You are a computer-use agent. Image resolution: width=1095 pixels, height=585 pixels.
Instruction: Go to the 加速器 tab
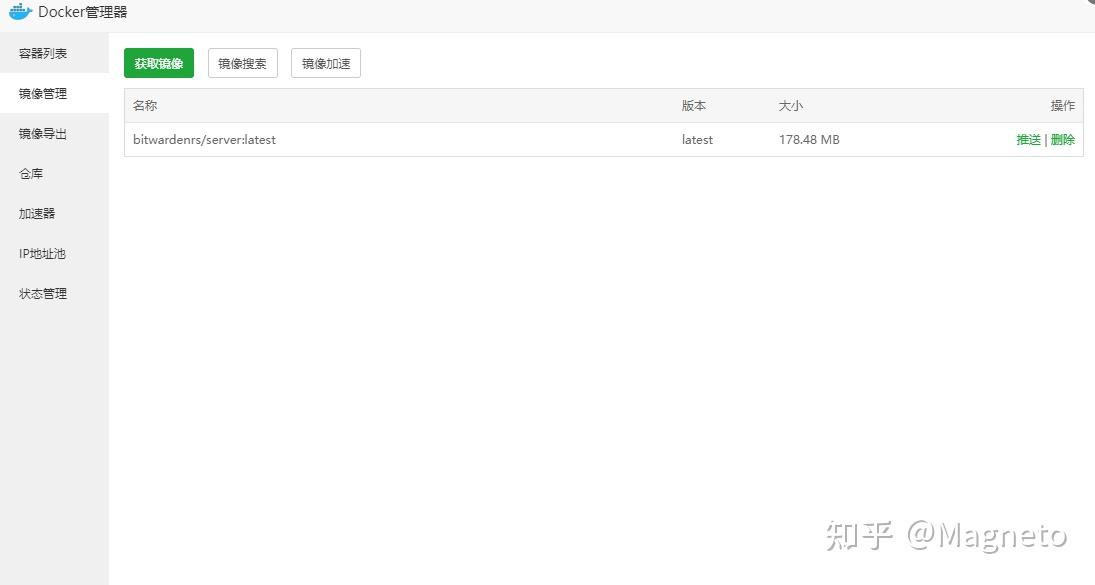tap(54, 214)
